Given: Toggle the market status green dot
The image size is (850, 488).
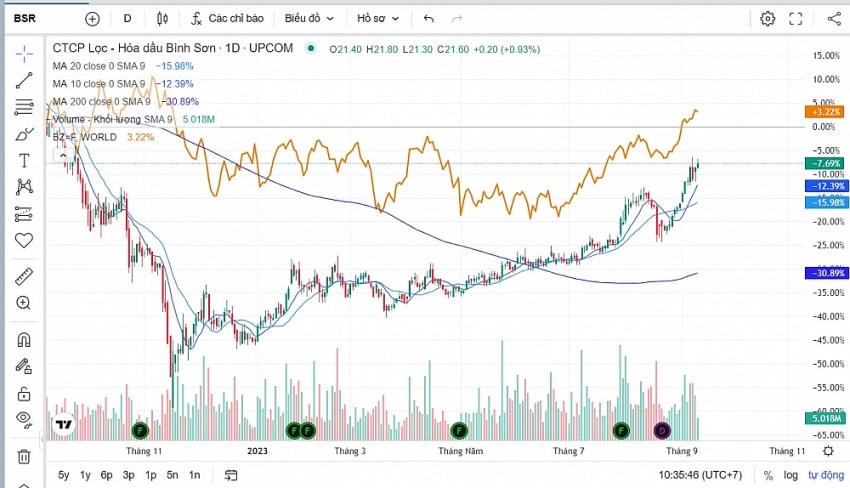Looking at the screenshot, I should pyautogui.click(x=311, y=48).
